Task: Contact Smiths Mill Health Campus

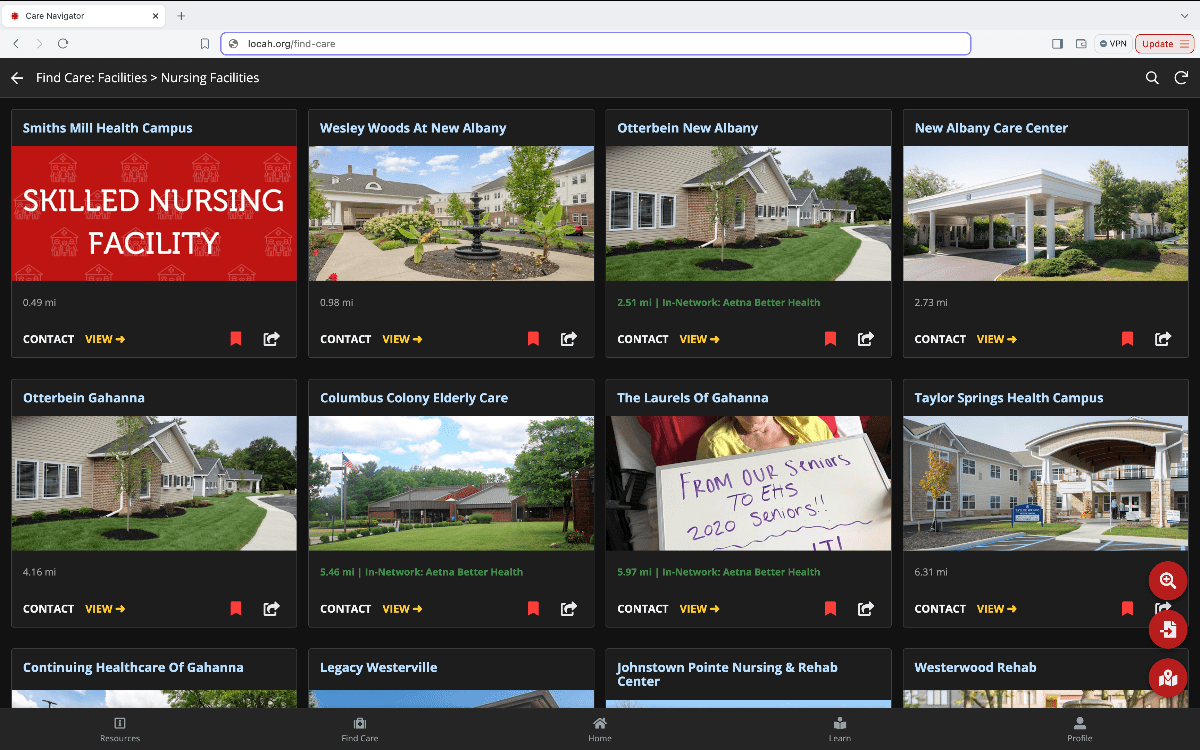Action: coord(49,339)
